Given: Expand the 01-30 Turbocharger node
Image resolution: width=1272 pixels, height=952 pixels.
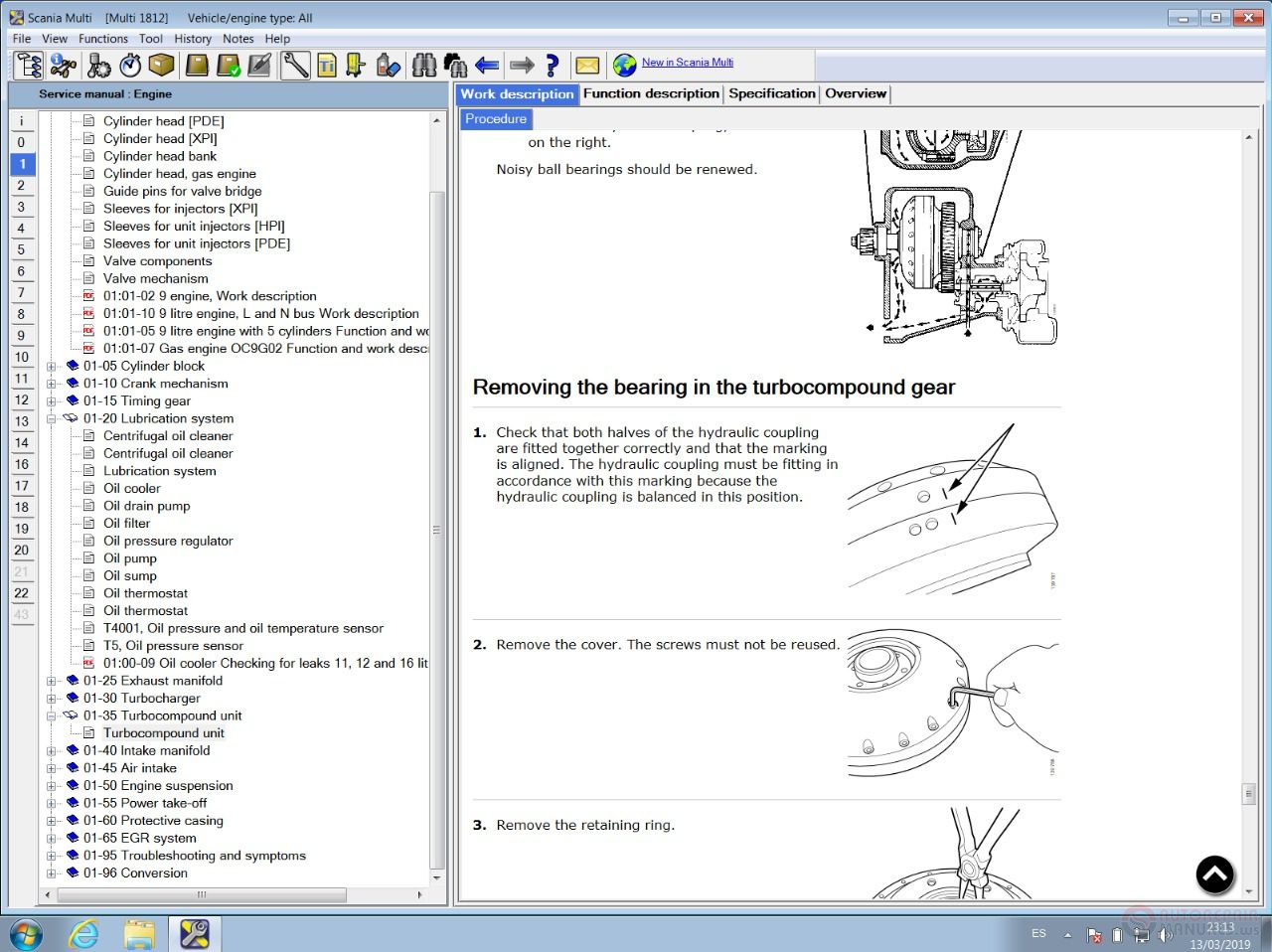Looking at the screenshot, I should pyautogui.click(x=52, y=699).
